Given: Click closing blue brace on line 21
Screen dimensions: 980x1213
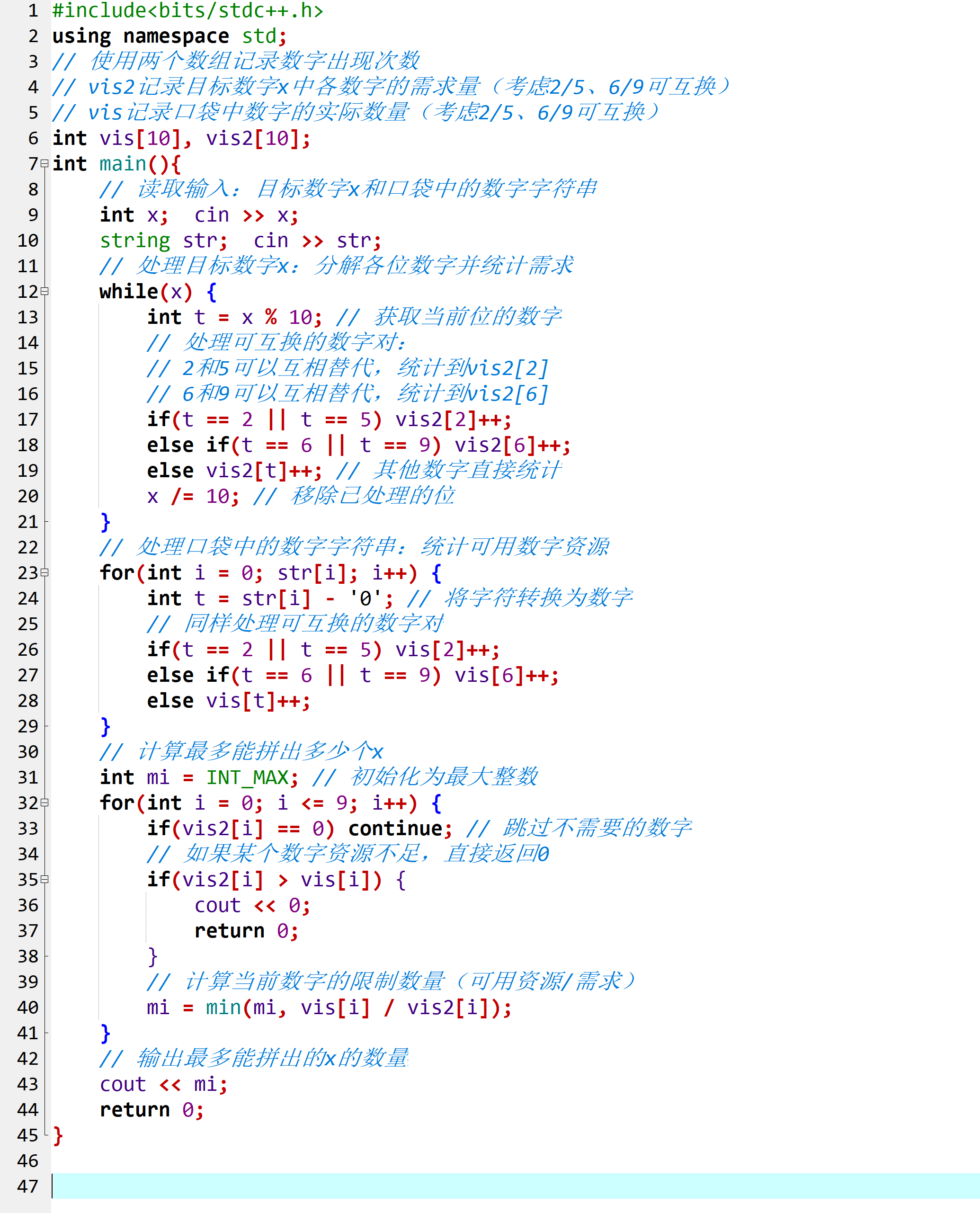Looking at the screenshot, I should (x=105, y=522).
